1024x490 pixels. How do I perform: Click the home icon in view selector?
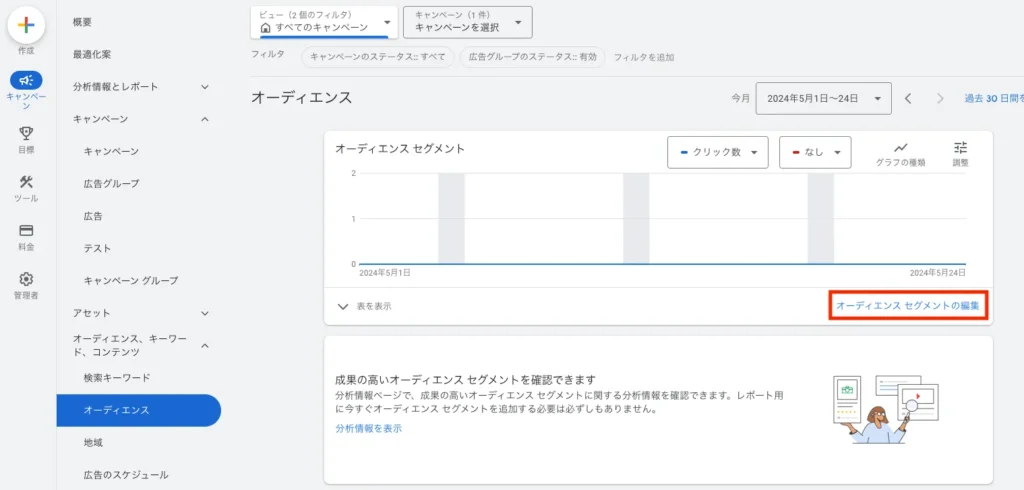pos(265,27)
